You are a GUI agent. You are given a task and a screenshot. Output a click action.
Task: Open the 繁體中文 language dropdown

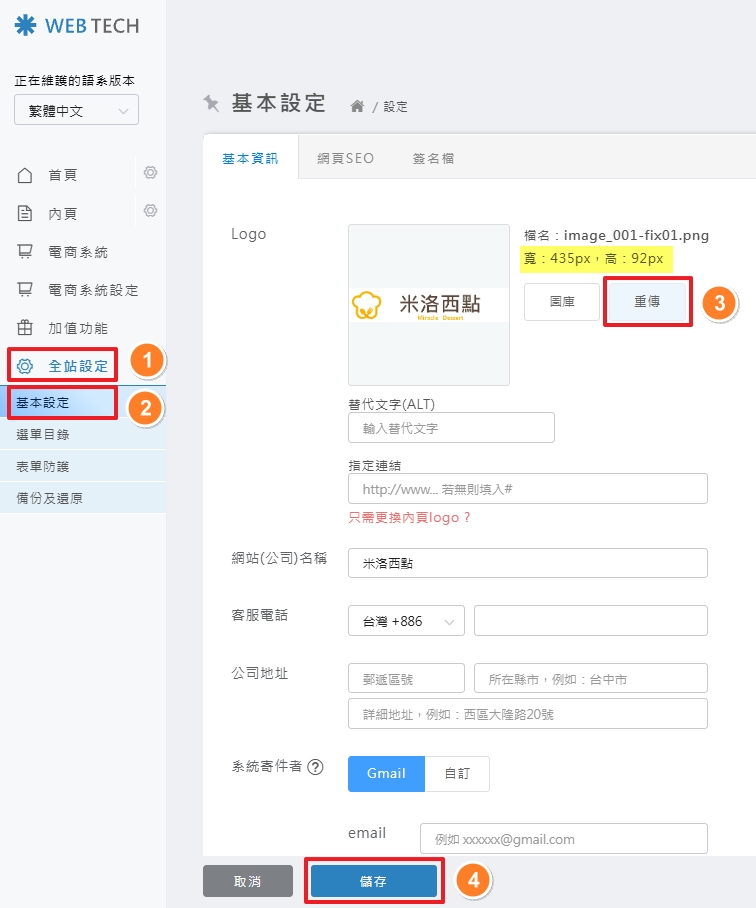click(x=76, y=111)
